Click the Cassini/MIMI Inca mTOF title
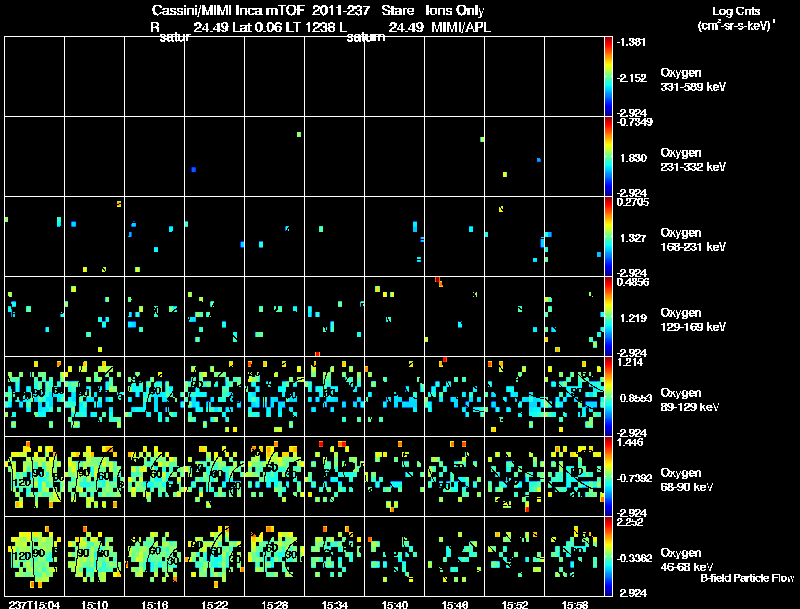This screenshot has width=800, height=609. coord(228,10)
